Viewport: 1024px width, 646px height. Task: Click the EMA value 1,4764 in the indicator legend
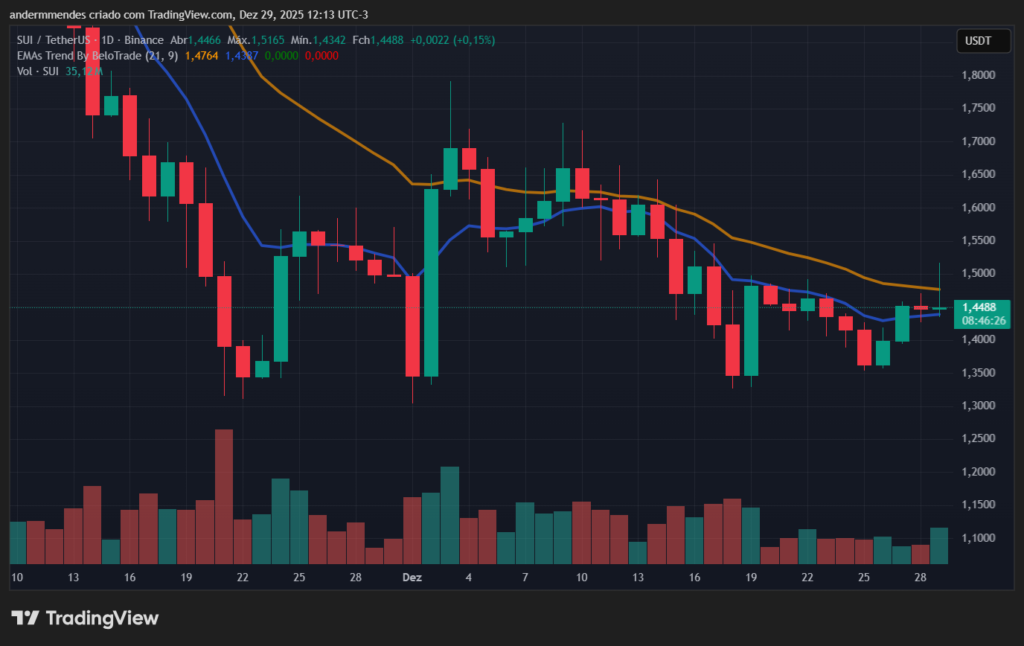(200, 56)
